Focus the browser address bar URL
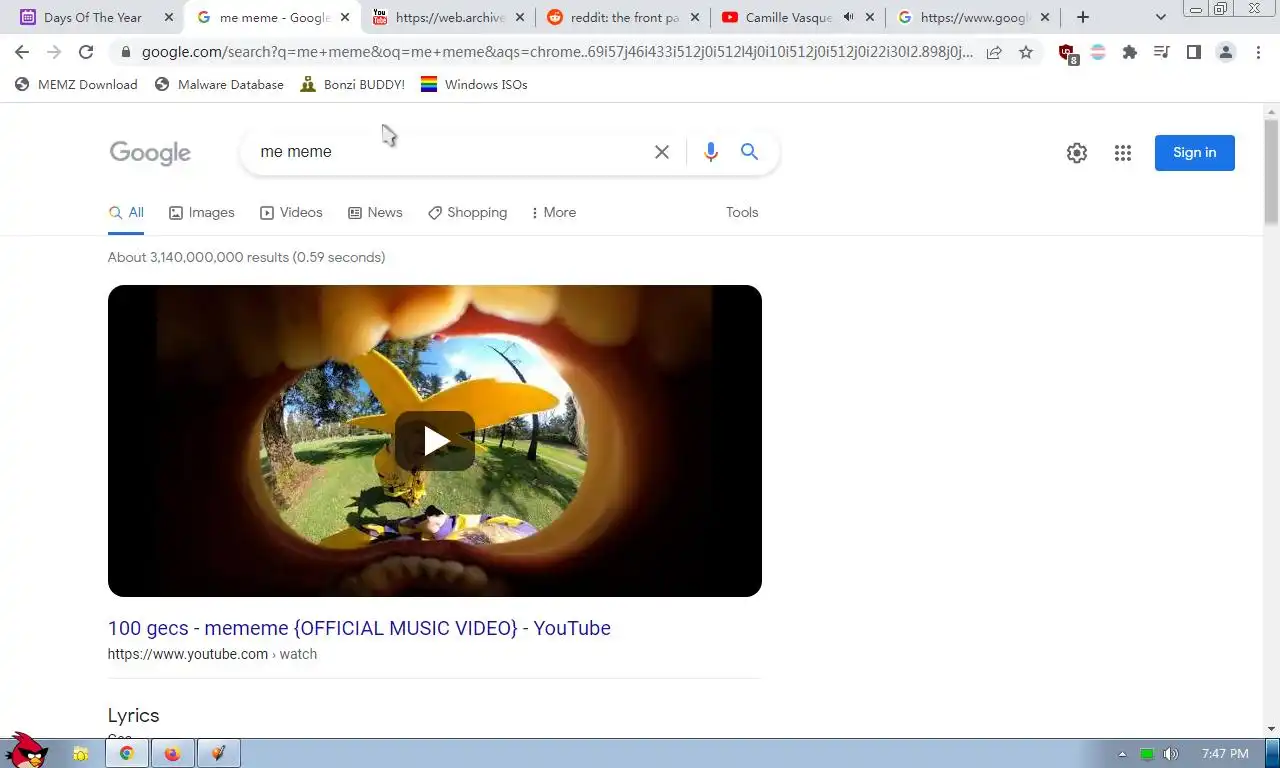Viewport: 1280px width, 768px height. pos(557,52)
